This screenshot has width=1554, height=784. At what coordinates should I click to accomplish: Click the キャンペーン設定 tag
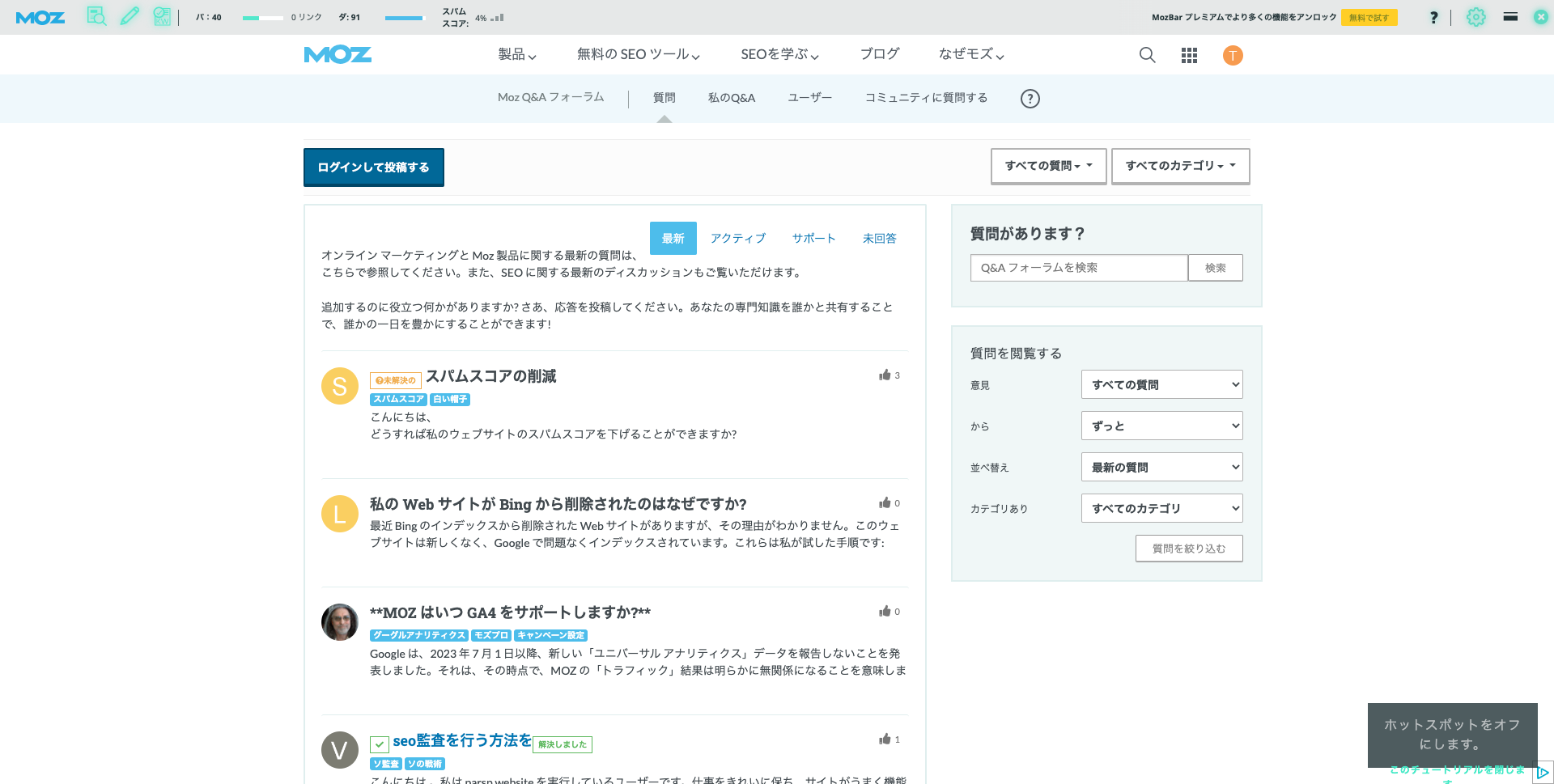click(550, 636)
